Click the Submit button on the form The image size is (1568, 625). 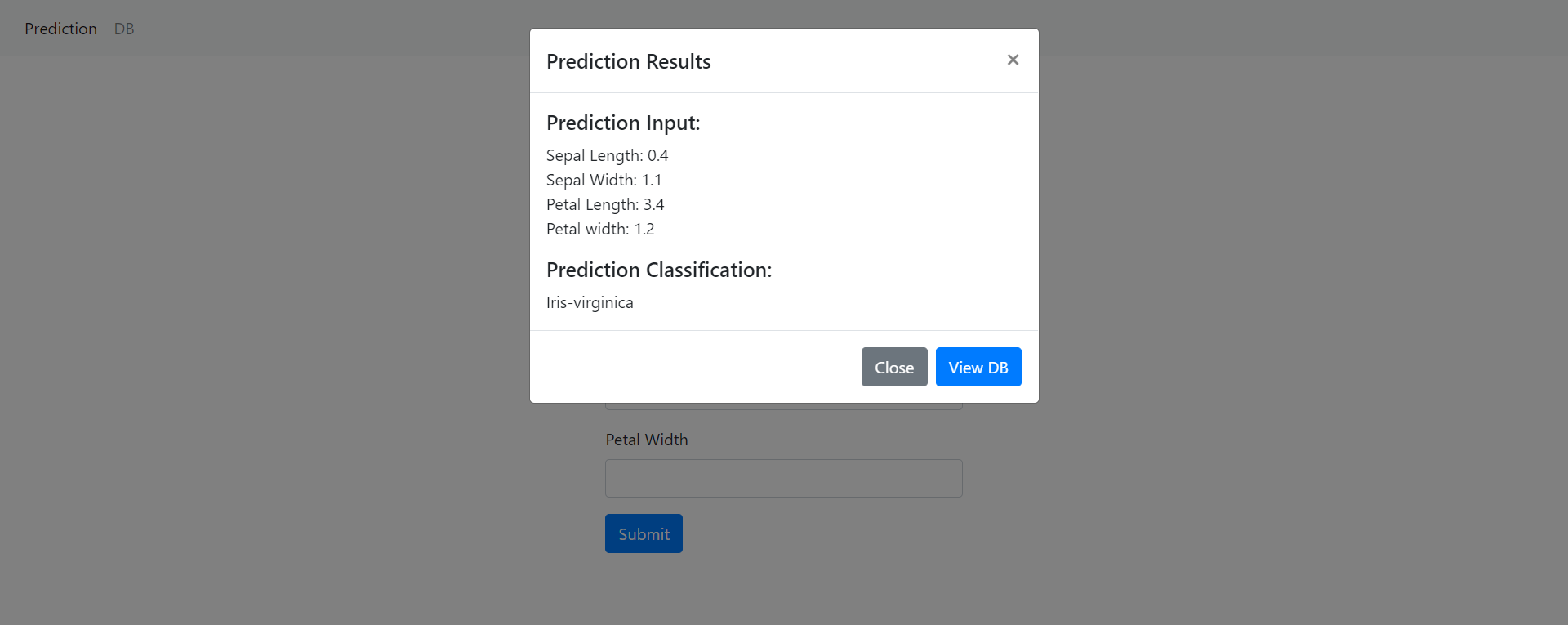[643, 533]
